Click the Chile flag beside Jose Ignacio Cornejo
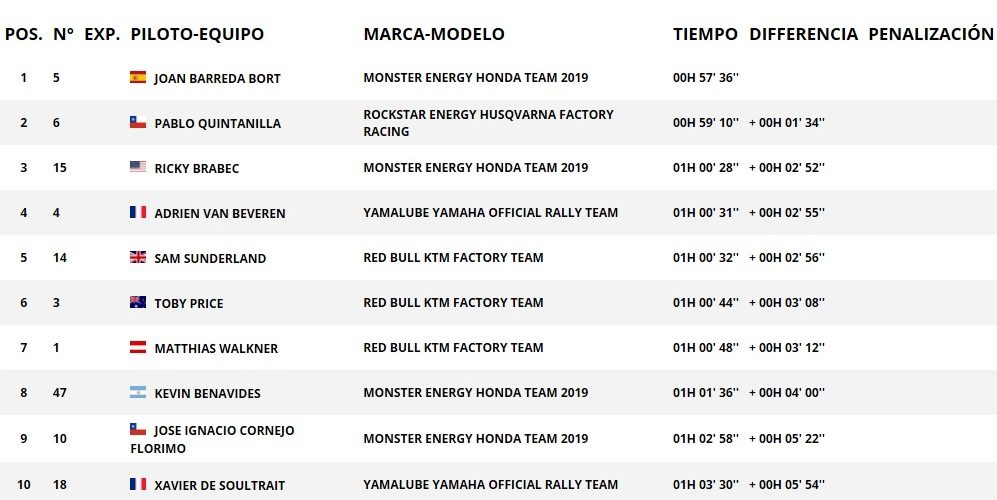997x500 pixels. pyautogui.click(x=138, y=429)
